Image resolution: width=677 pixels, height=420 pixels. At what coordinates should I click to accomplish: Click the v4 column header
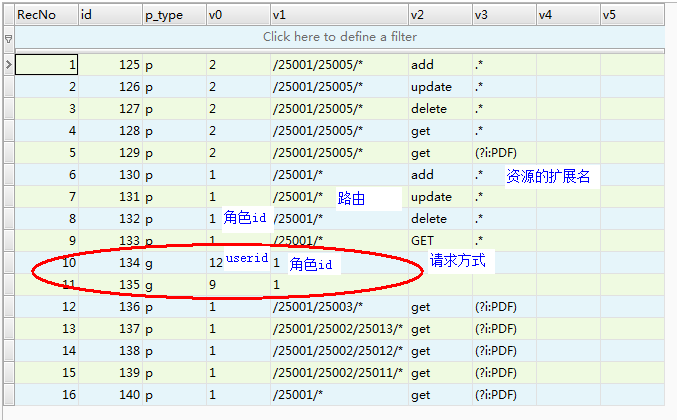(568, 15)
